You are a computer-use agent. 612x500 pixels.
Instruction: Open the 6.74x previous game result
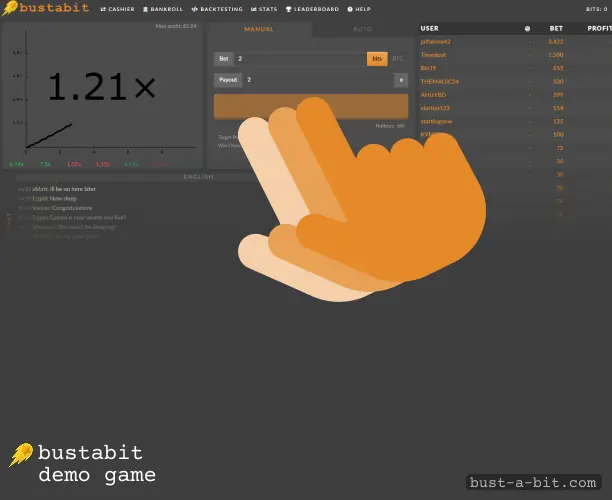pyautogui.click(x=16, y=164)
